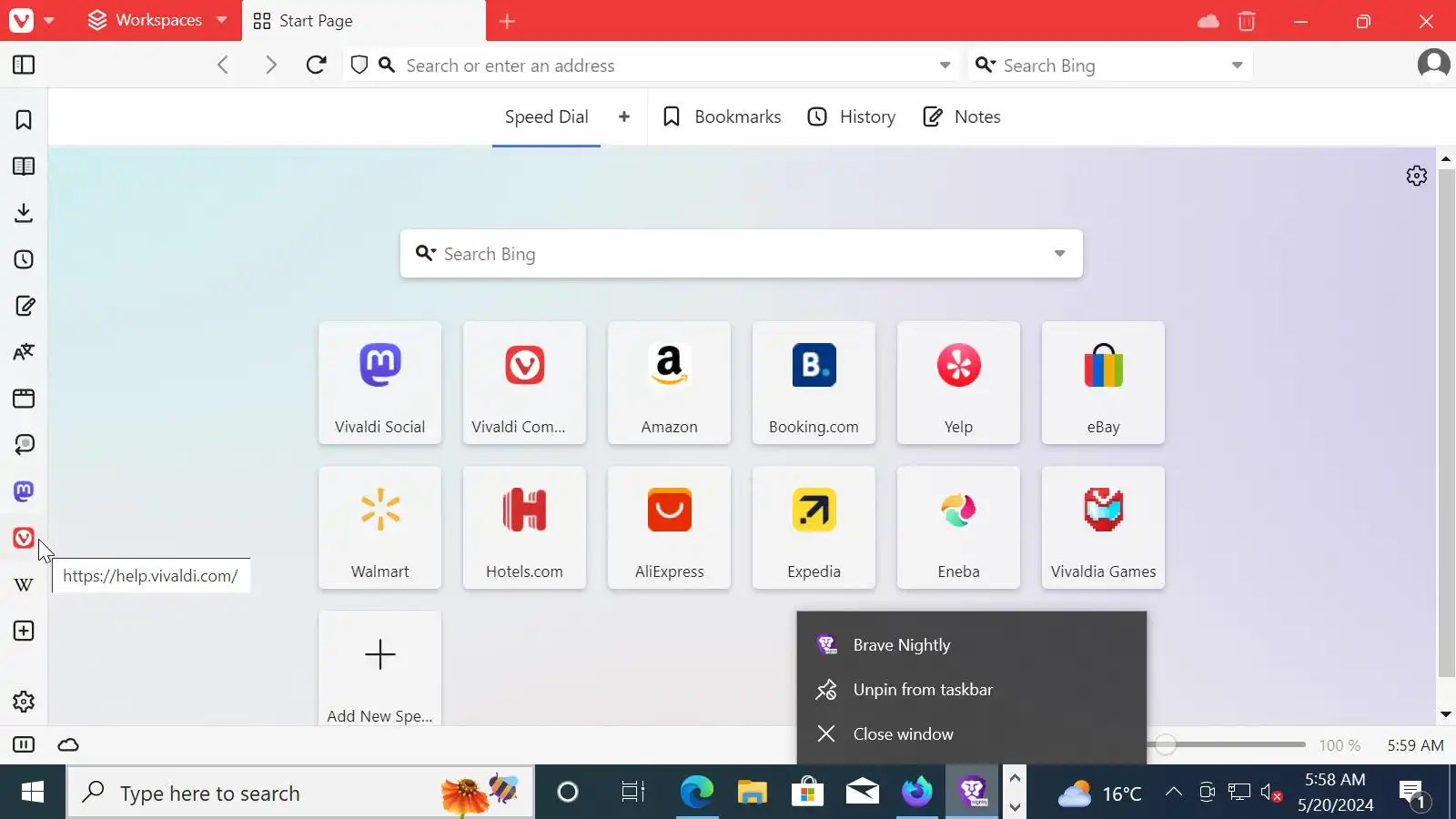
Task: Open Vivaldi Help web panel
Action: [24, 538]
